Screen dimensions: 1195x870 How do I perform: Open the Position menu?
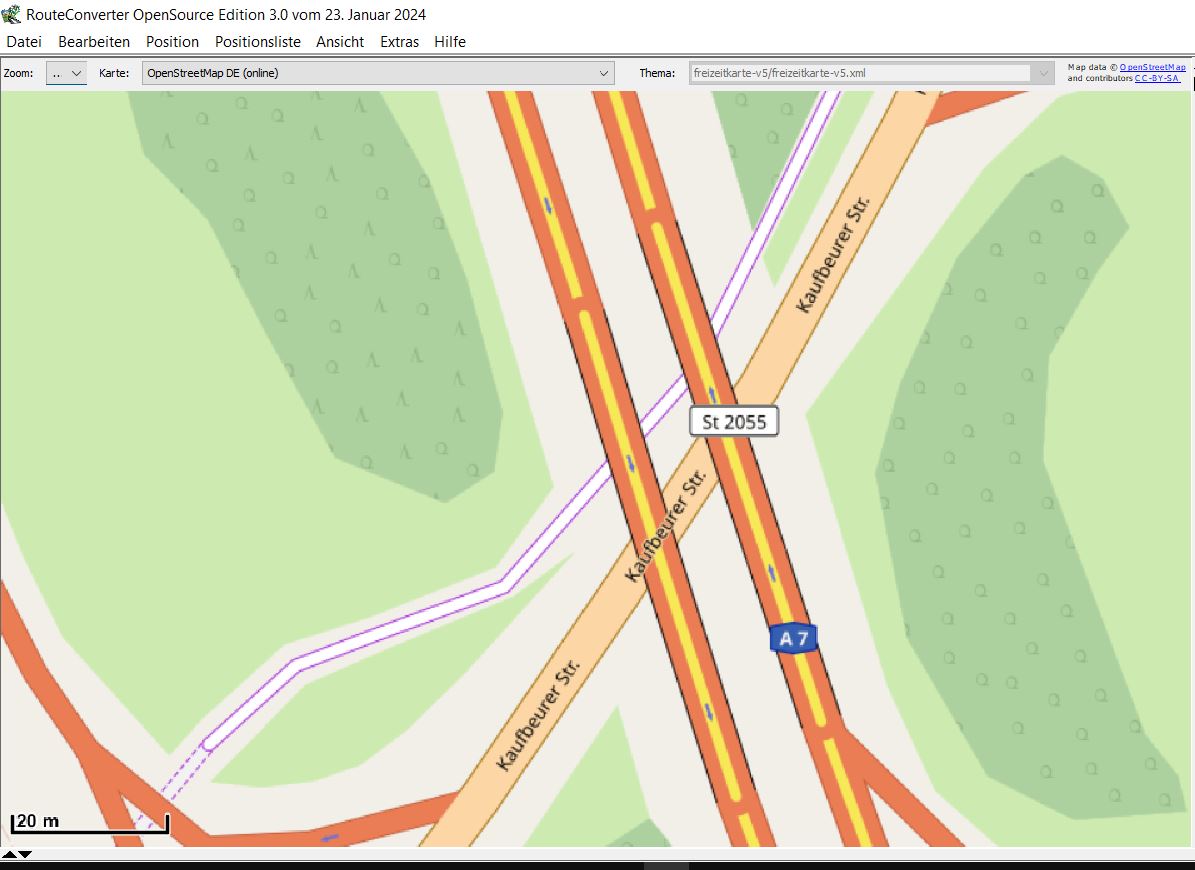(172, 42)
